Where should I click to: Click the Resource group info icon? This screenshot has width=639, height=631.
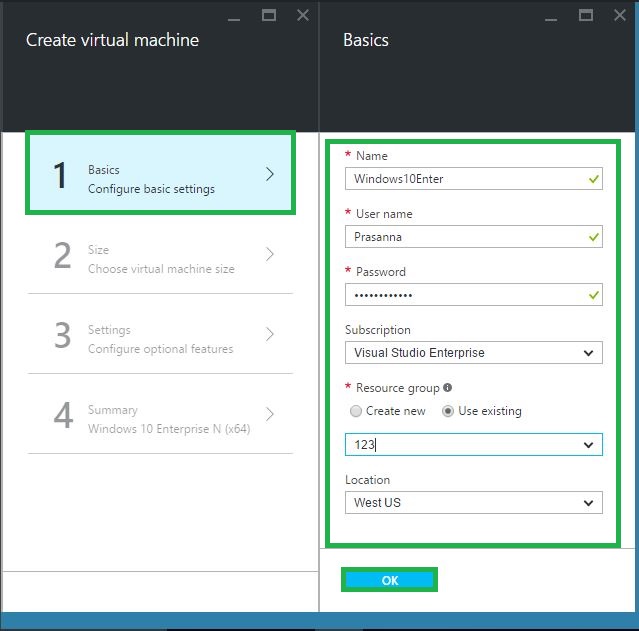[x=447, y=387]
